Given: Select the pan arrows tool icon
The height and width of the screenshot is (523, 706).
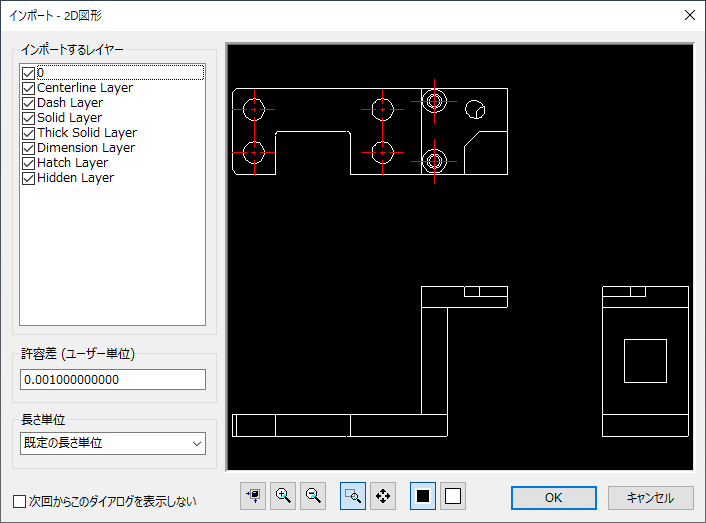Looking at the screenshot, I should point(383,496).
